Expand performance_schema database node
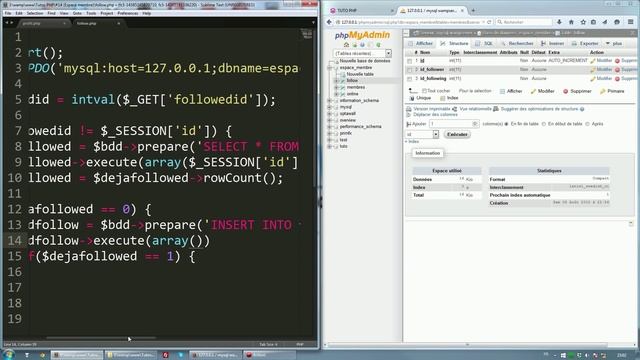Screen dimensions: 640x360 click(330, 127)
